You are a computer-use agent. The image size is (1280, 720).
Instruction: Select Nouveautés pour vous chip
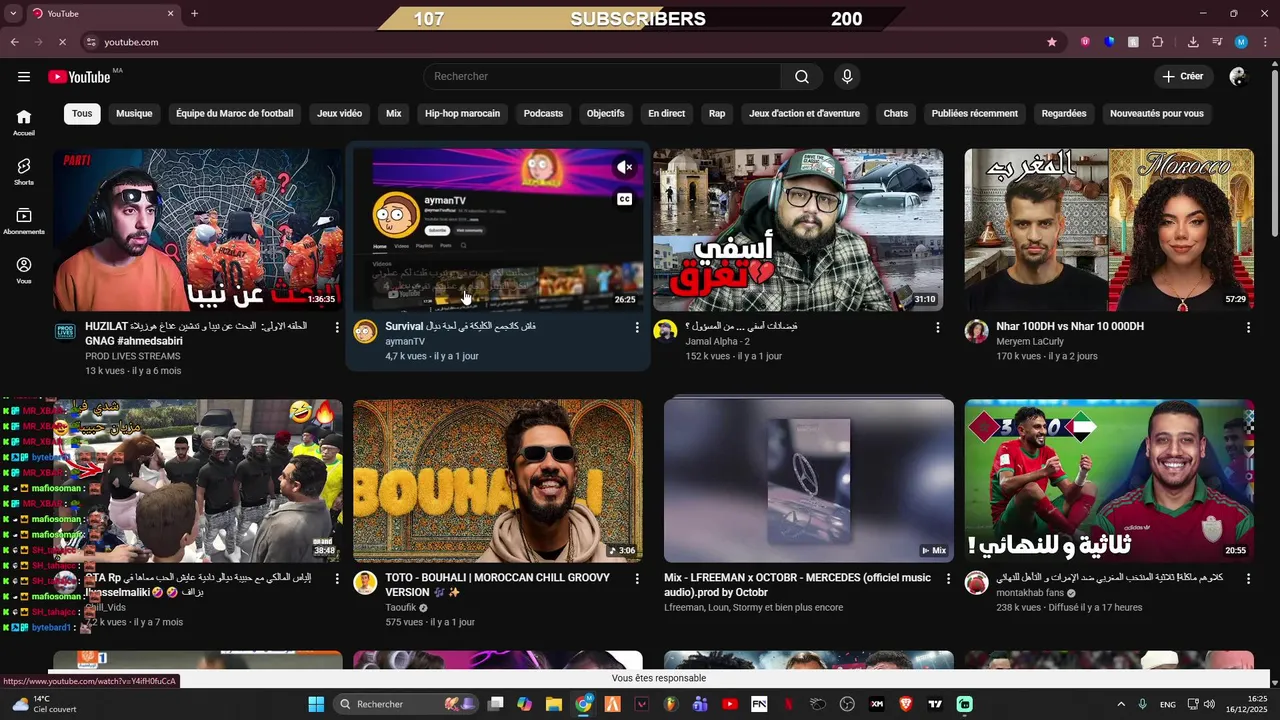click(x=1157, y=113)
